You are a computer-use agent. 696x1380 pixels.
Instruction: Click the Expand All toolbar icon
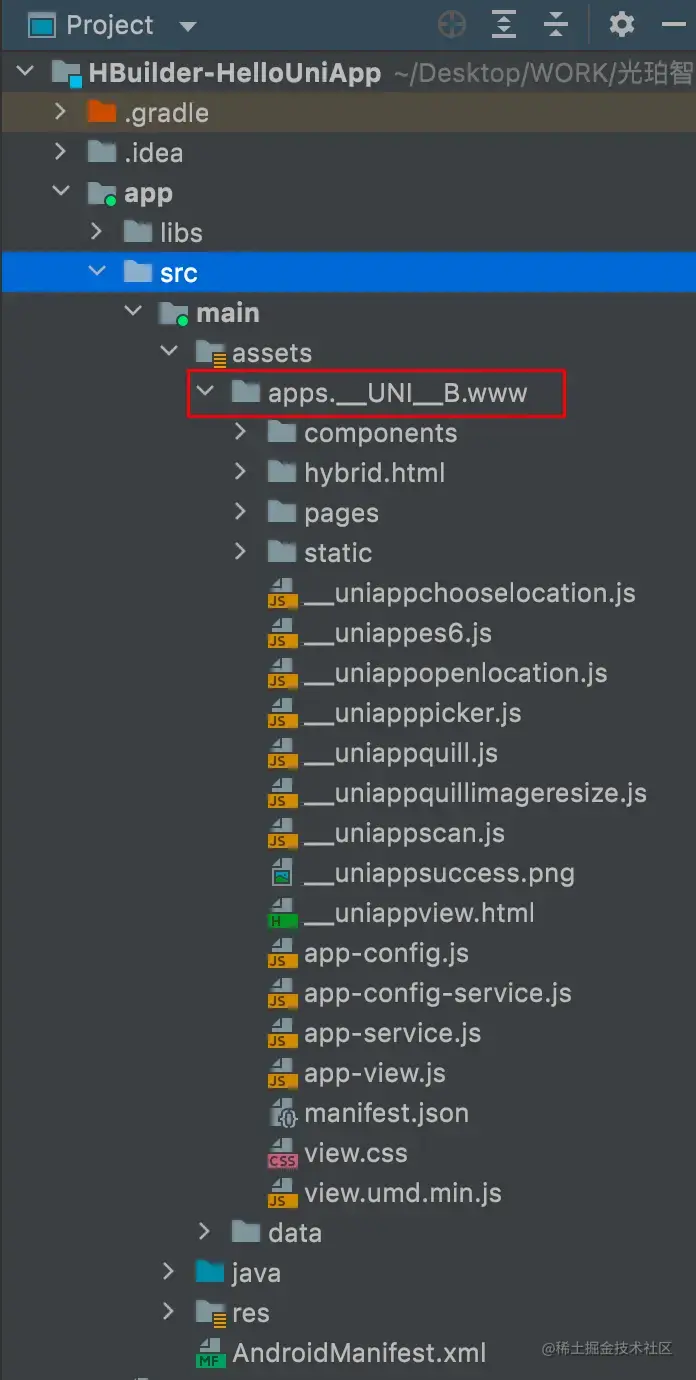pos(504,24)
